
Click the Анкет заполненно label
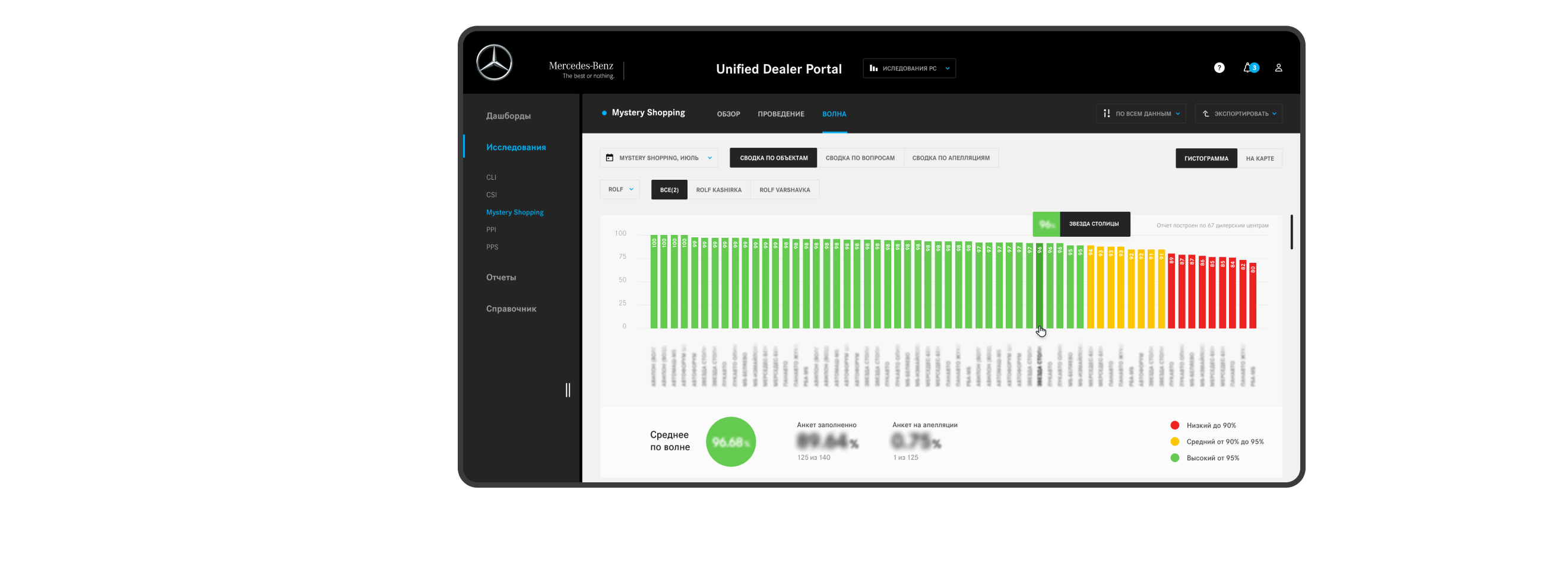(x=826, y=425)
